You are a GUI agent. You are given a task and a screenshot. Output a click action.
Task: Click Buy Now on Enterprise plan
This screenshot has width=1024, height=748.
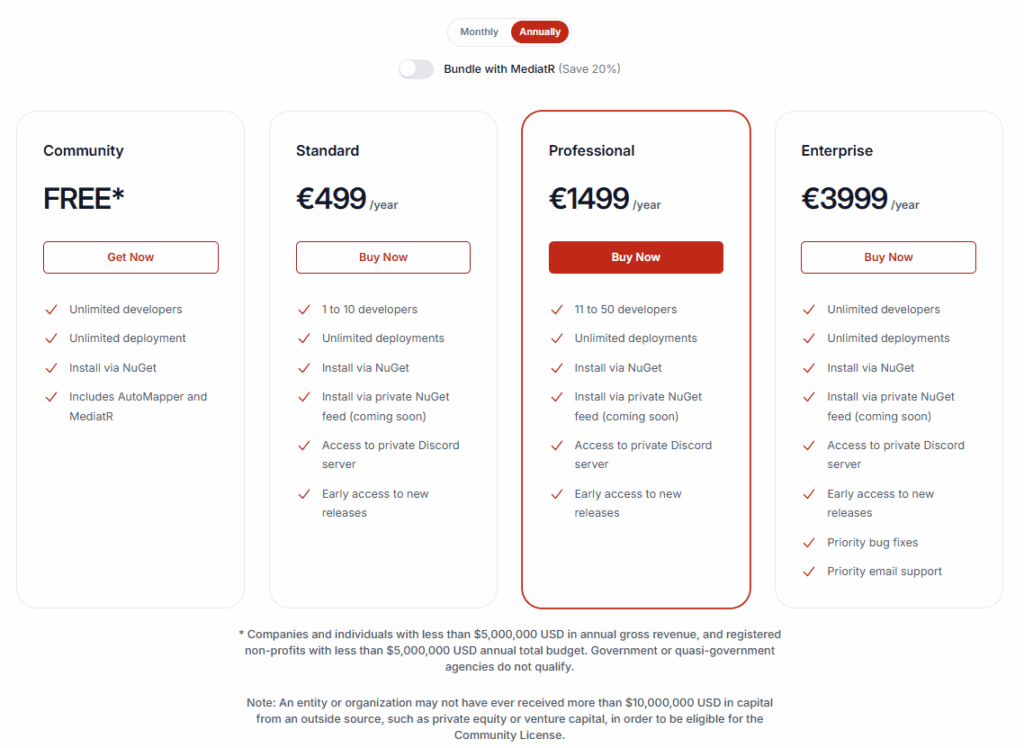coord(888,257)
